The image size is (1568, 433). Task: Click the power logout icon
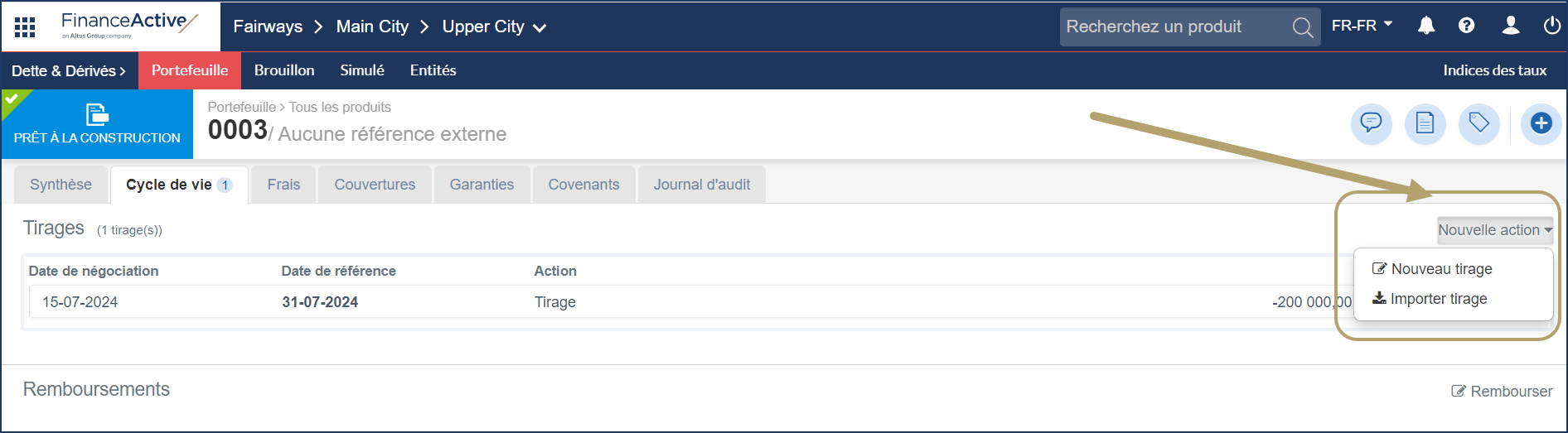(1551, 26)
